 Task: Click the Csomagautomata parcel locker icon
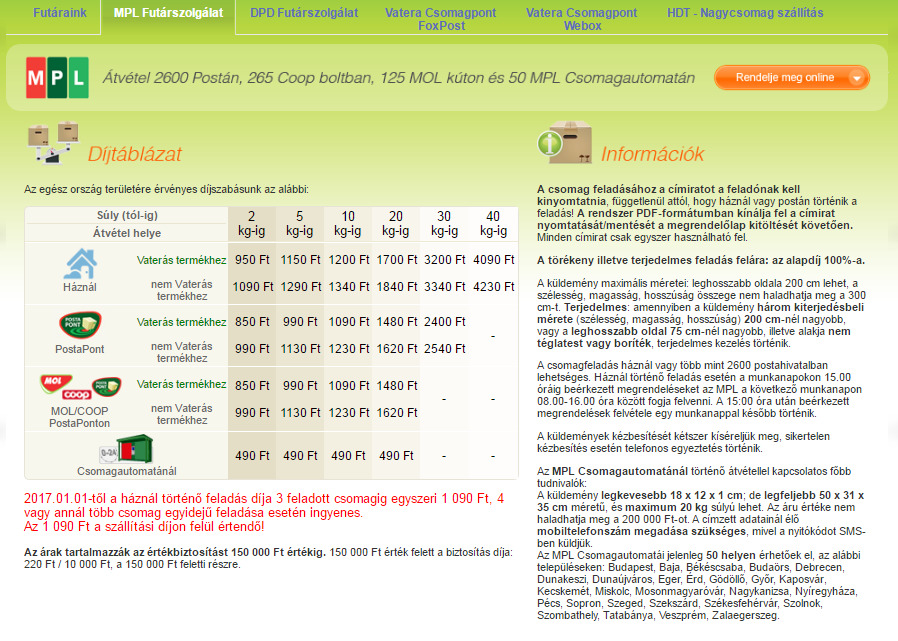click(127, 449)
